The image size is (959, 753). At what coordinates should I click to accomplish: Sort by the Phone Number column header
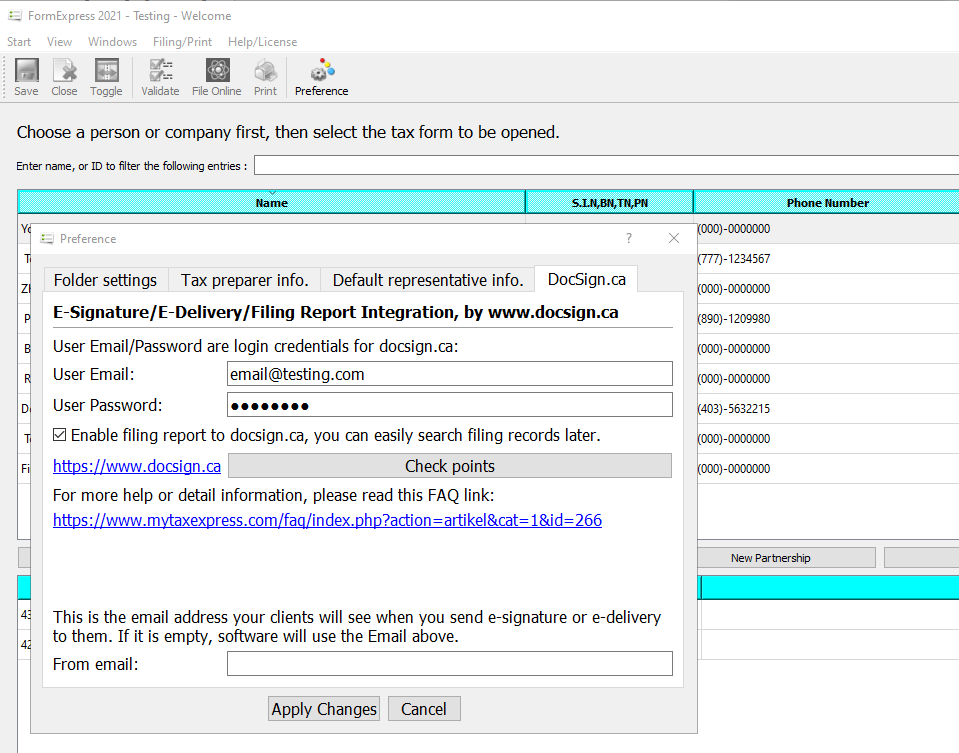827,202
